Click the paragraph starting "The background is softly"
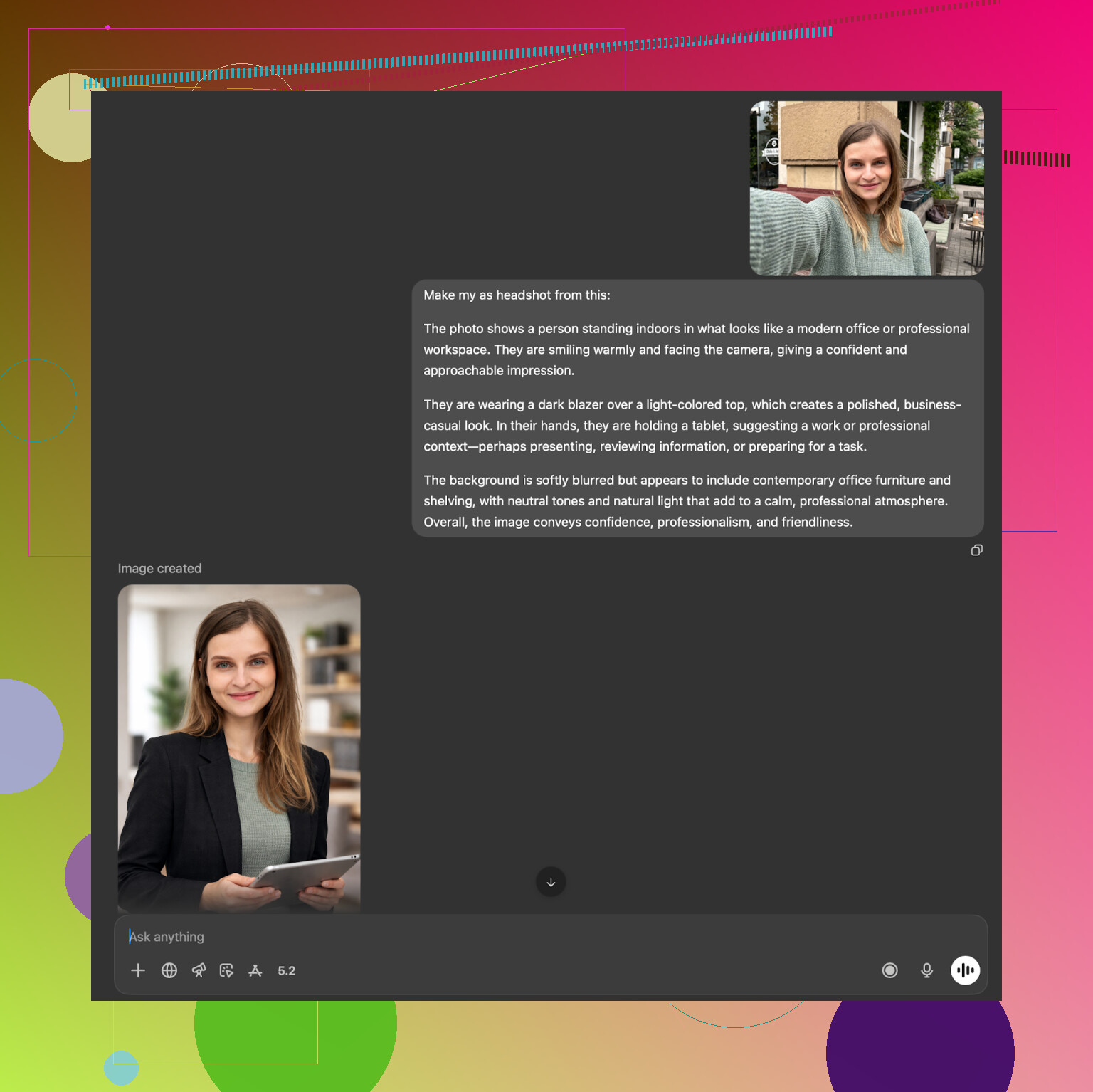Screen dimensions: 1093x1092 pos(686,501)
